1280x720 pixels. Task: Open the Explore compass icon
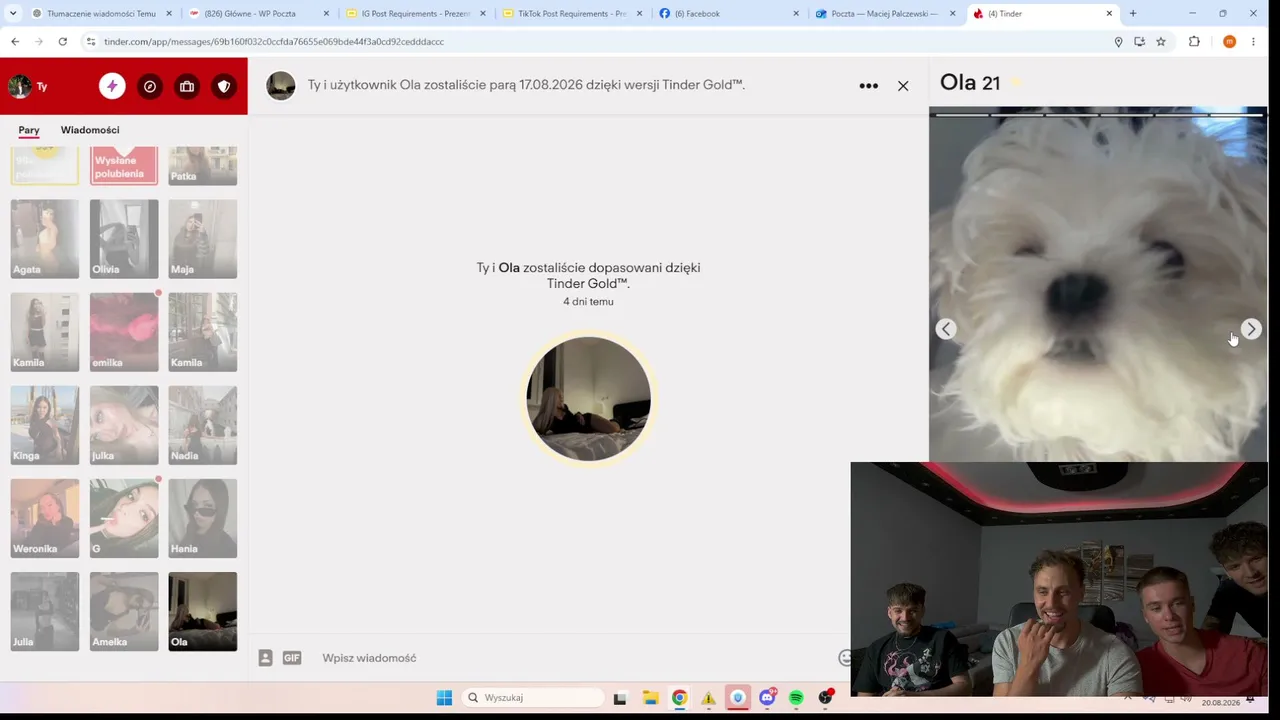(x=150, y=86)
